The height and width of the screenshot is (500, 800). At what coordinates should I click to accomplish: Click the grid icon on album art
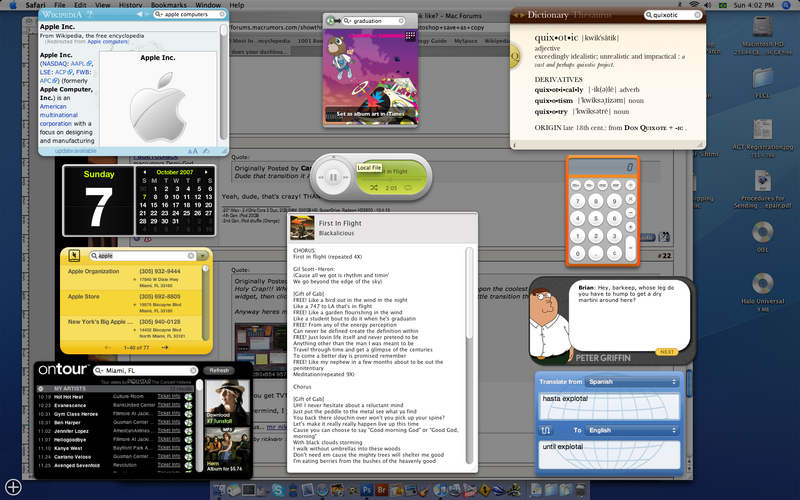(410, 36)
